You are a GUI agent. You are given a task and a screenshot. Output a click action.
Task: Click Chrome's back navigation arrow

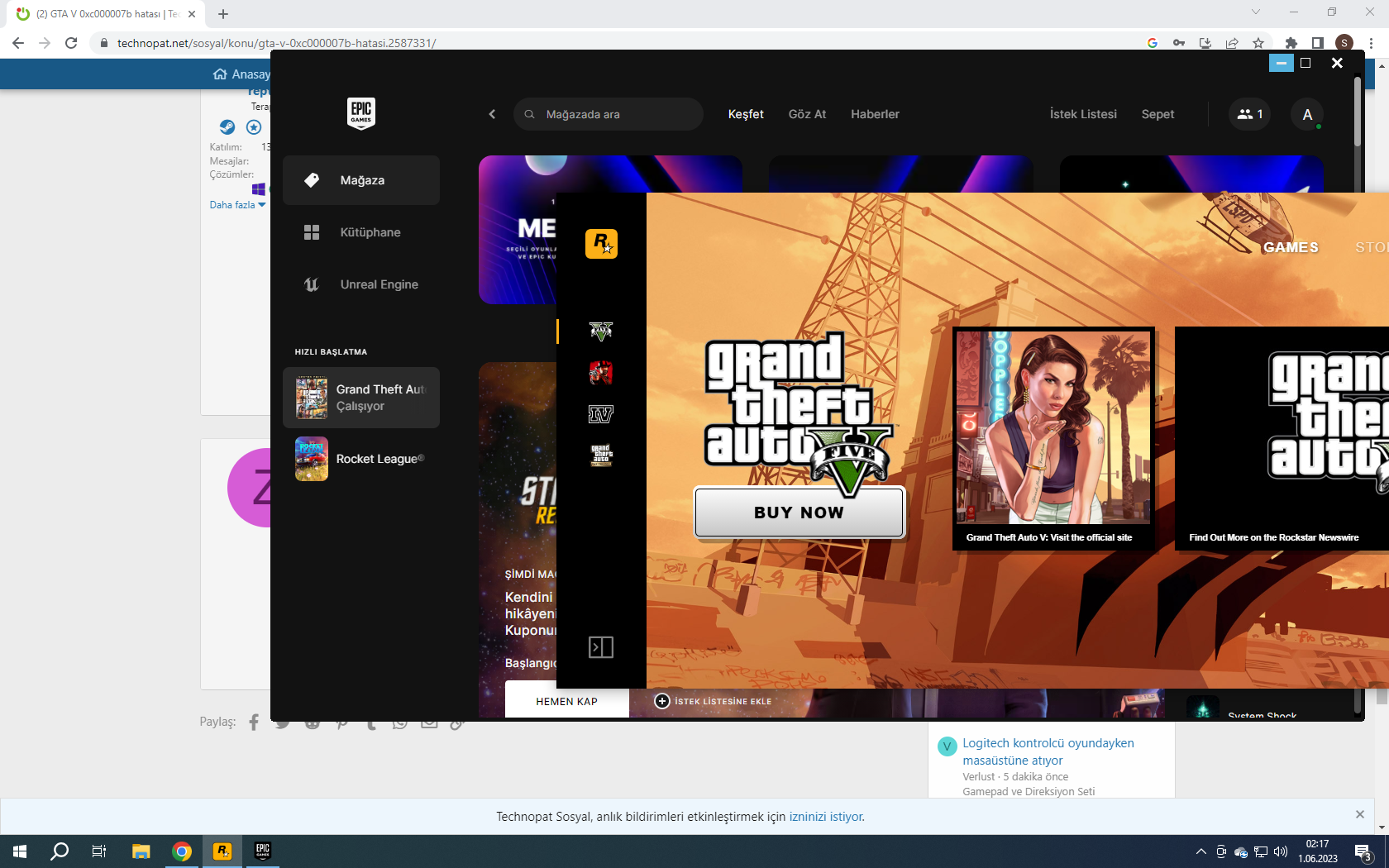pyautogui.click(x=18, y=43)
